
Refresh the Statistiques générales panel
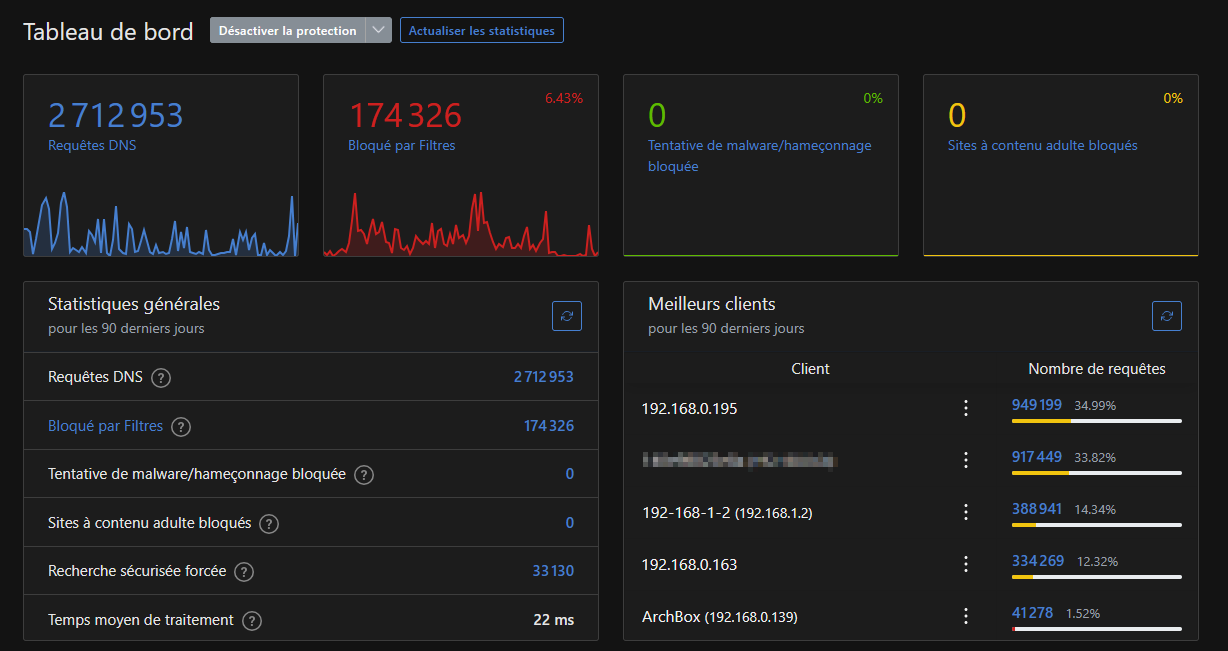coord(567,316)
